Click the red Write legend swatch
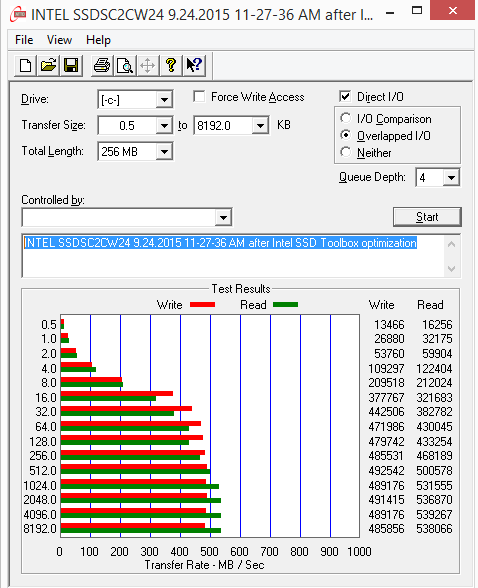 [202, 304]
